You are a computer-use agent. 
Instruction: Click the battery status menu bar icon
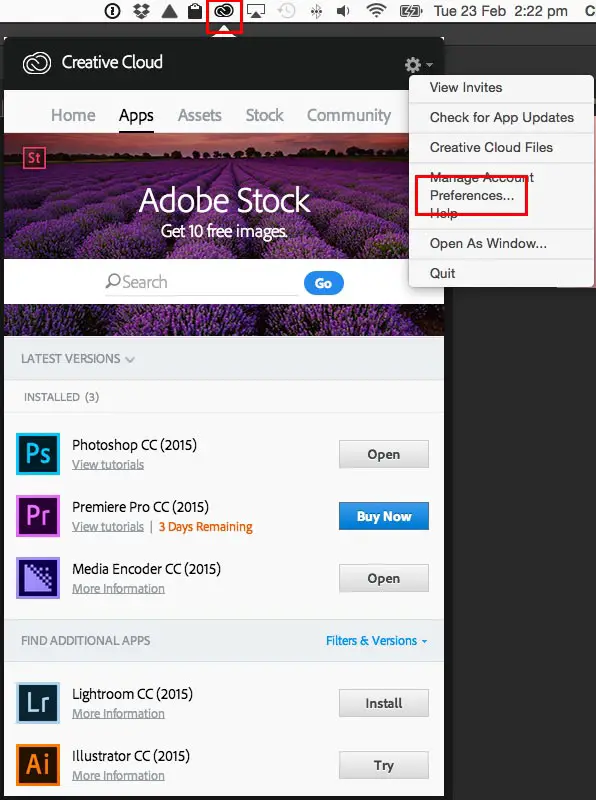(x=411, y=11)
